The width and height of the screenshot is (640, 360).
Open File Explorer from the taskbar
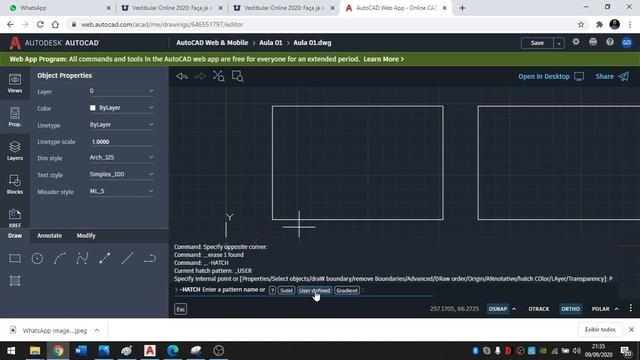point(35,351)
